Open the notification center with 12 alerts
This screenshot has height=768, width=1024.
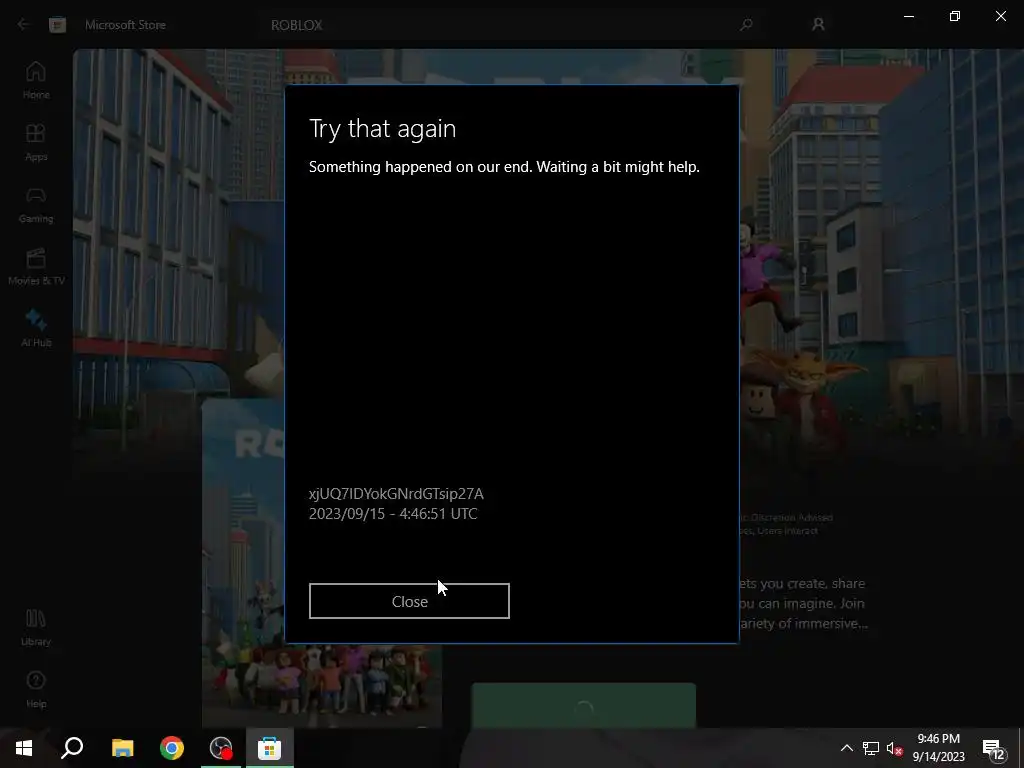995,748
